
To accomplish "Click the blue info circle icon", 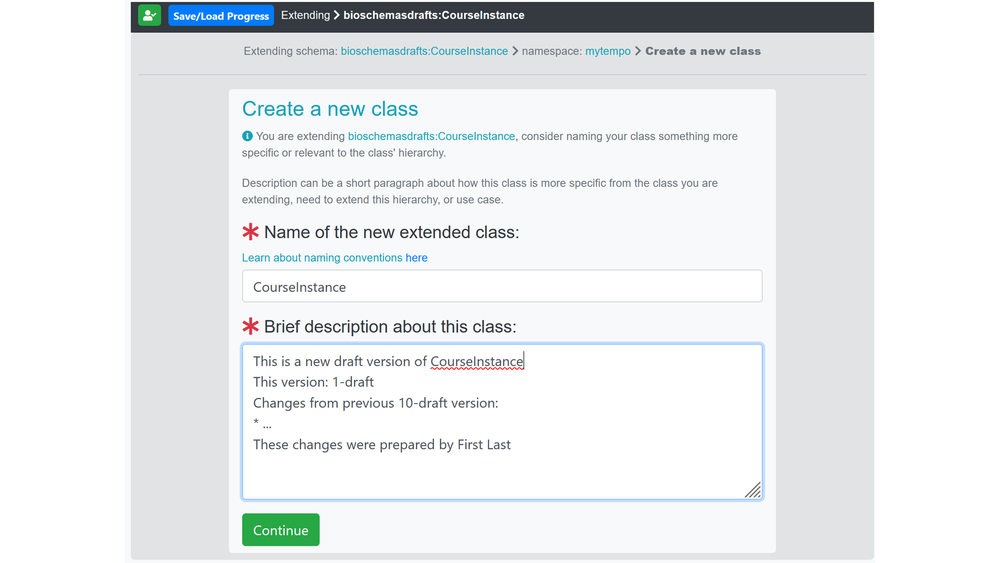I will (x=247, y=136).
